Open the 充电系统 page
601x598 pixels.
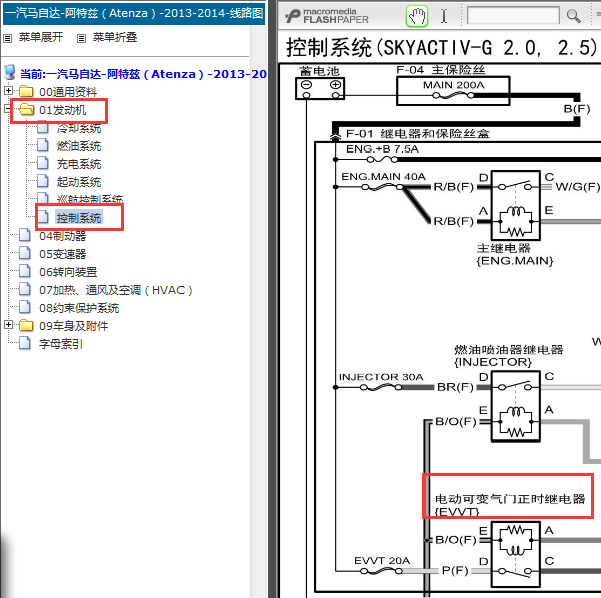79,164
